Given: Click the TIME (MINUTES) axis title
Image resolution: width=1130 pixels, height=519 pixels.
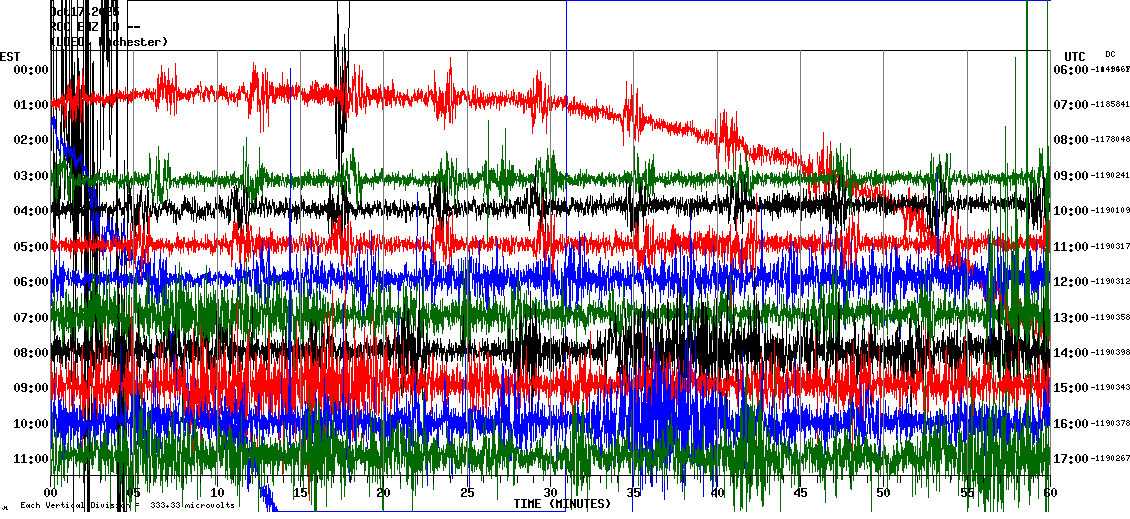Looking at the screenshot, I should click(562, 504).
